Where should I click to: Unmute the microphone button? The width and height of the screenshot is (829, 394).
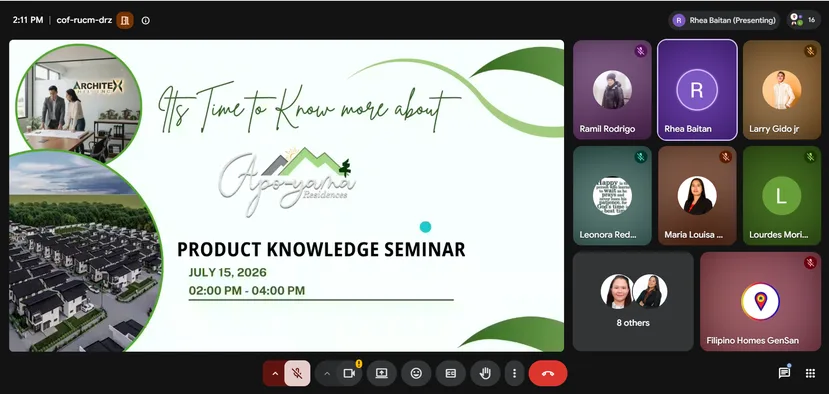pyautogui.click(x=297, y=373)
